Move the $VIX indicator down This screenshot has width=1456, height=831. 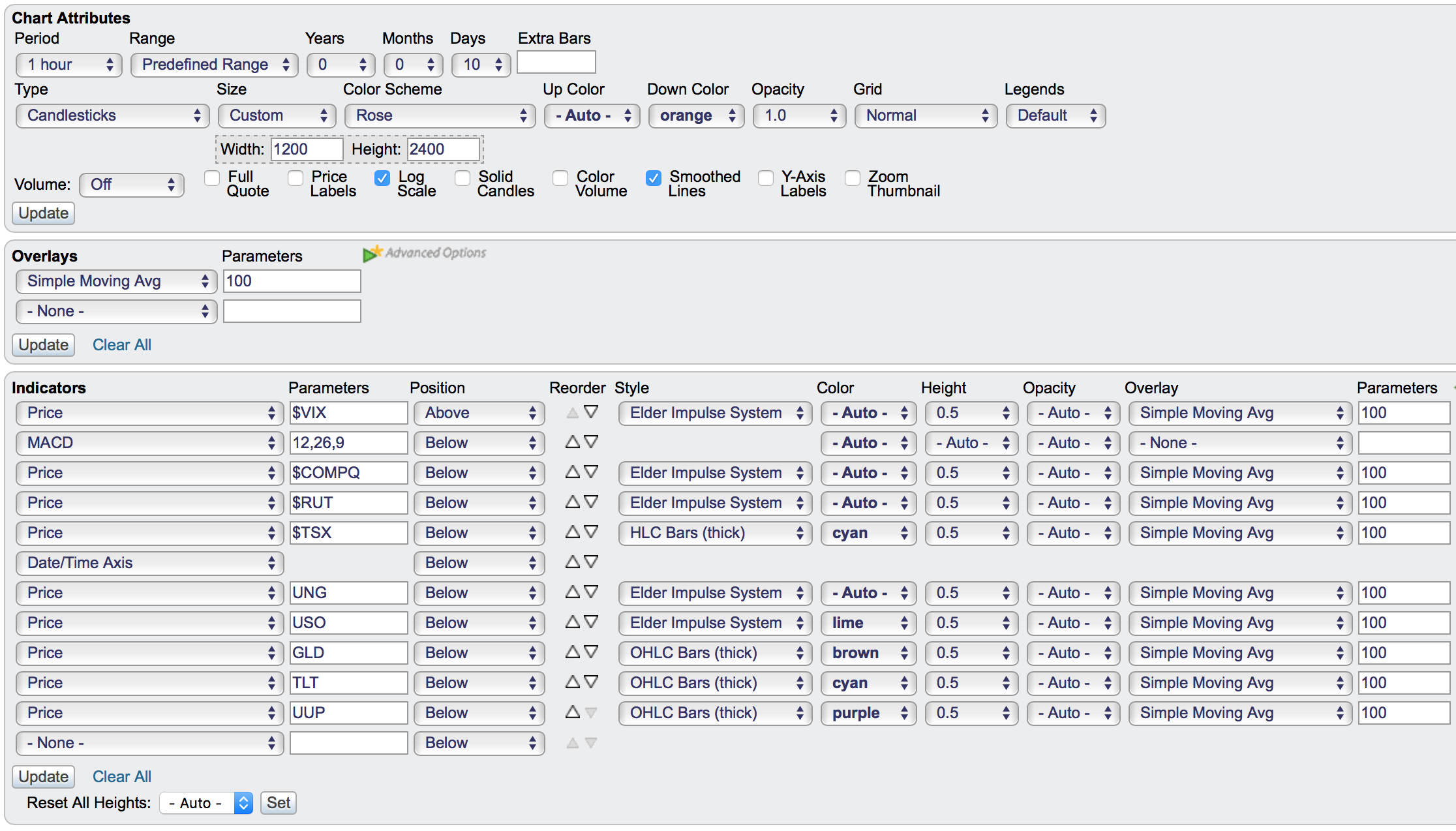click(591, 412)
